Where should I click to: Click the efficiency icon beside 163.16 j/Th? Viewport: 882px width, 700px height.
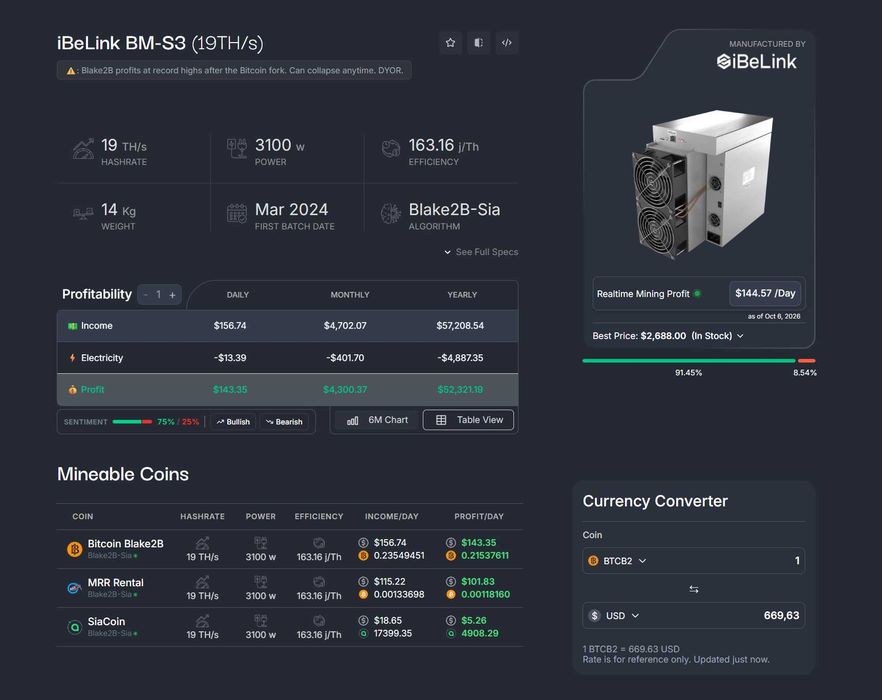390,149
